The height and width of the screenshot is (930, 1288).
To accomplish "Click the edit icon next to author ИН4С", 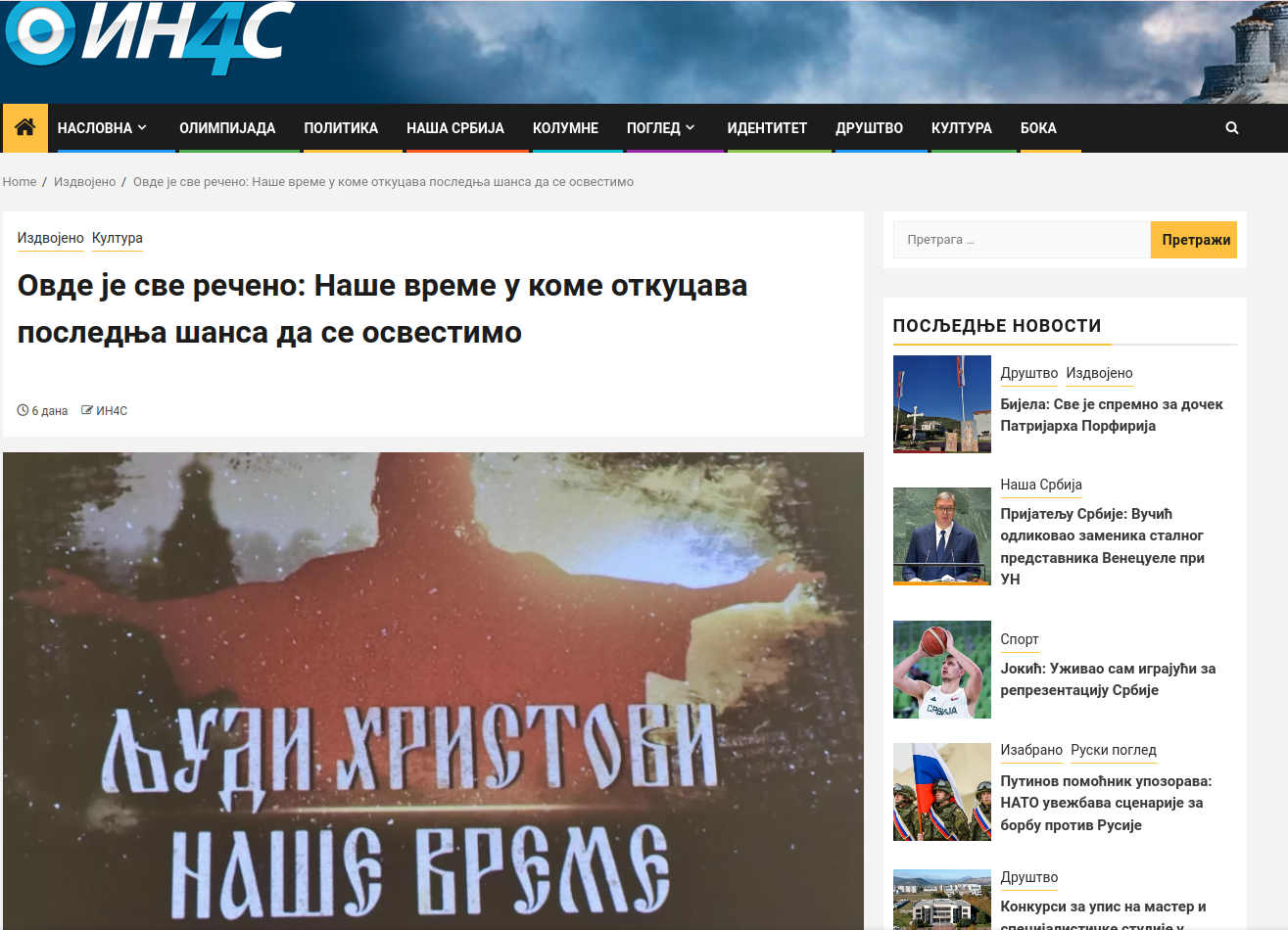I will point(87,411).
